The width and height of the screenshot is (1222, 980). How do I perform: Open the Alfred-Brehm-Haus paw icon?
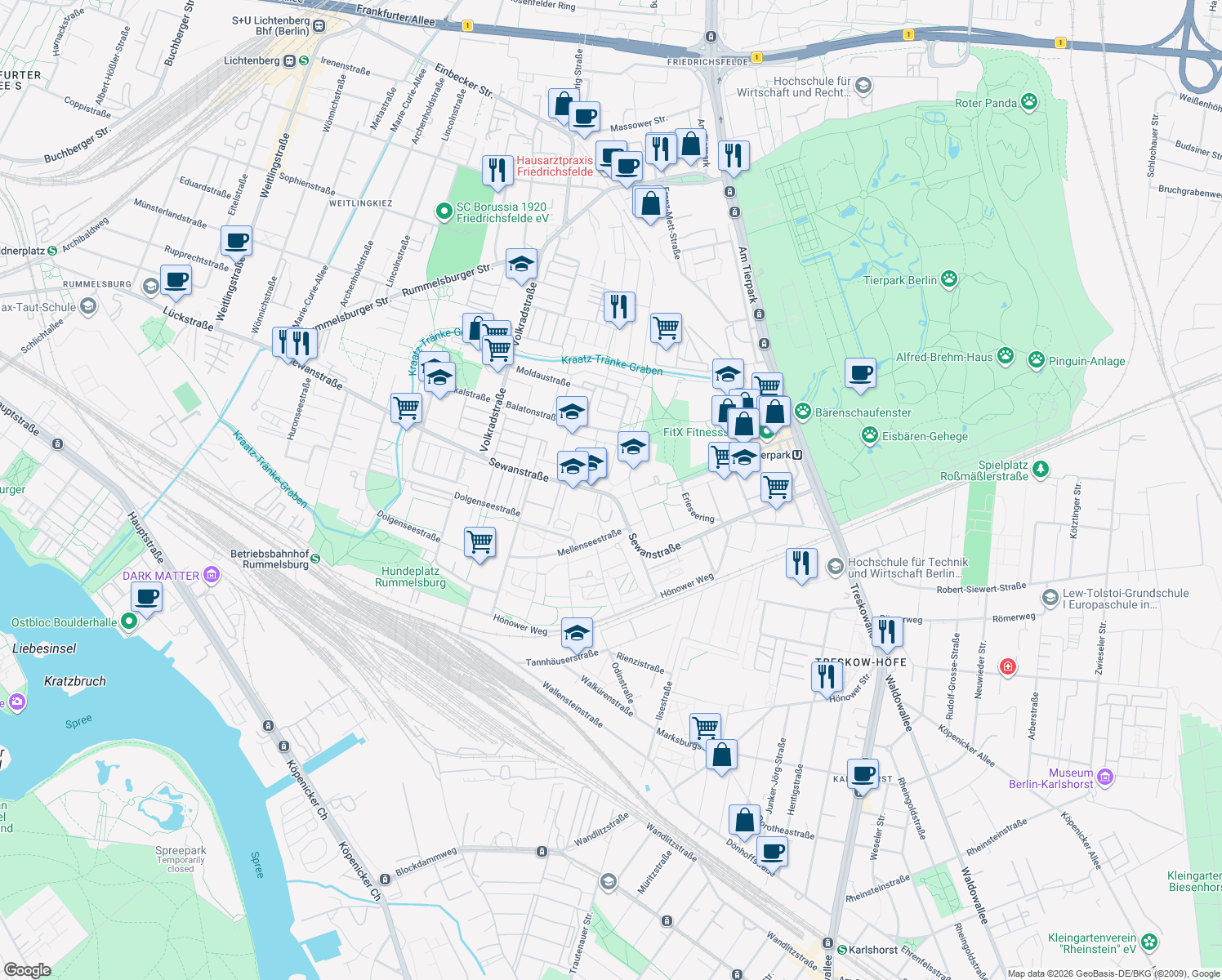click(x=1006, y=356)
